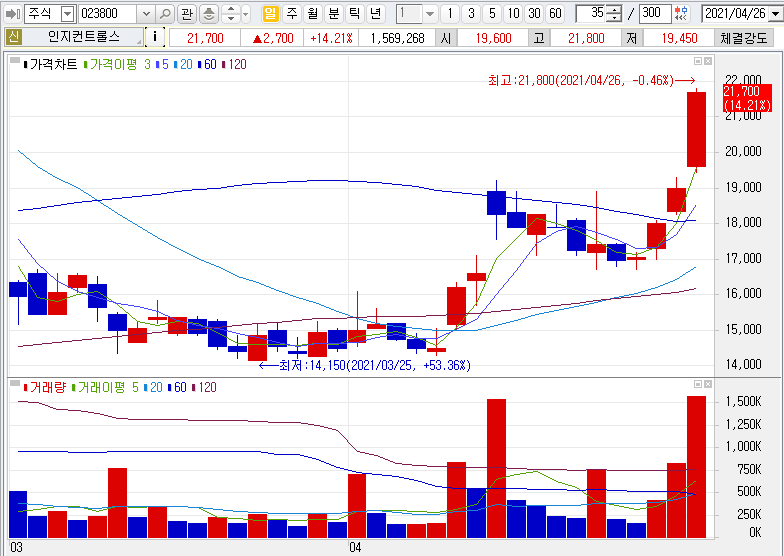Click the interval preset 10 button

pos(514,14)
